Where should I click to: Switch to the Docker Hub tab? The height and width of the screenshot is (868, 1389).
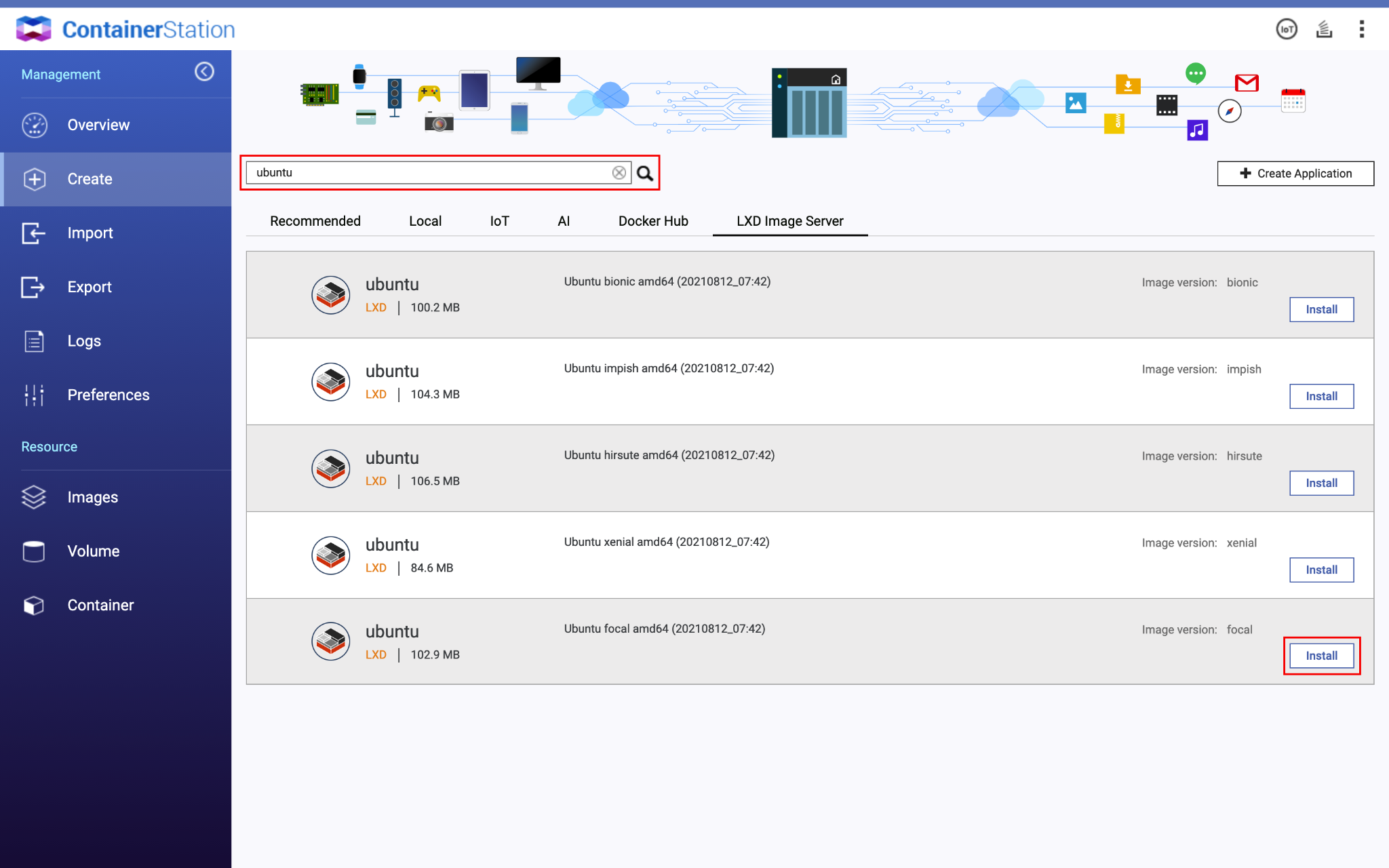[x=652, y=221]
